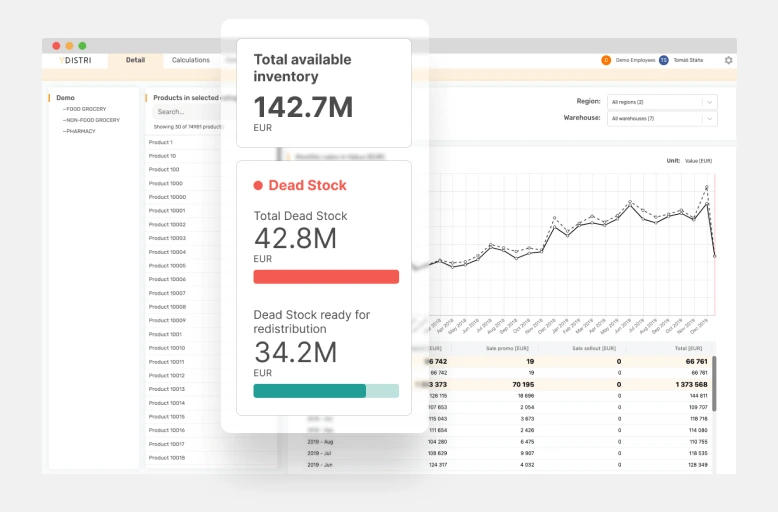This screenshot has width=778, height=512.
Task: Click the total value 66 761 in bold
Action: pos(697,362)
